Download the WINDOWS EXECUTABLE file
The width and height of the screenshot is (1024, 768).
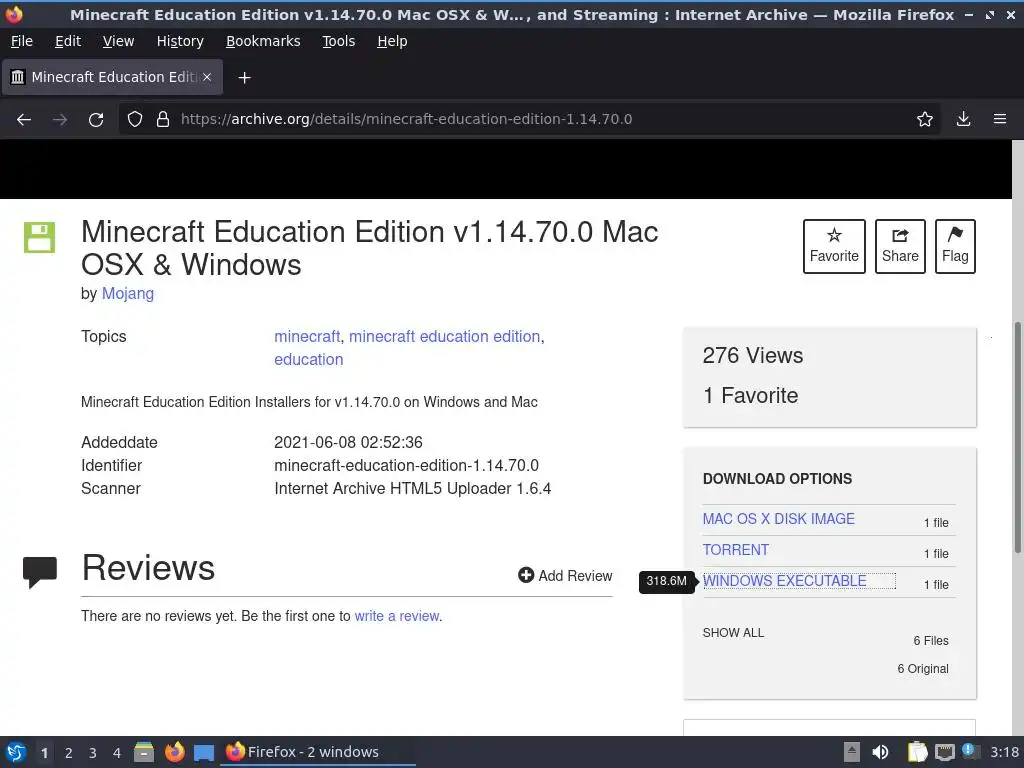tap(784, 581)
